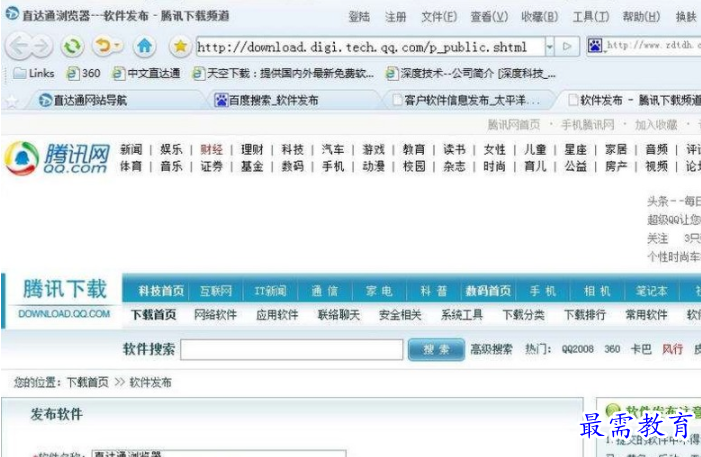Open the 深度技术--公司简介 bookmark
This screenshot has height=457, width=701.
tap(471, 73)
